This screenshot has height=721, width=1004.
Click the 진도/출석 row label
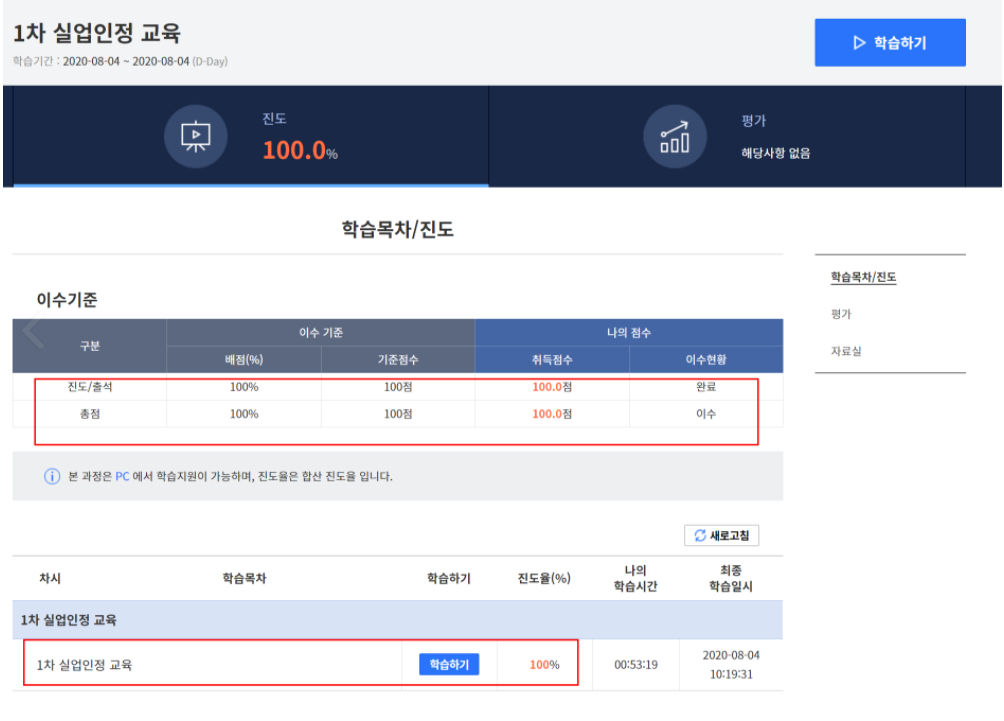90,387
